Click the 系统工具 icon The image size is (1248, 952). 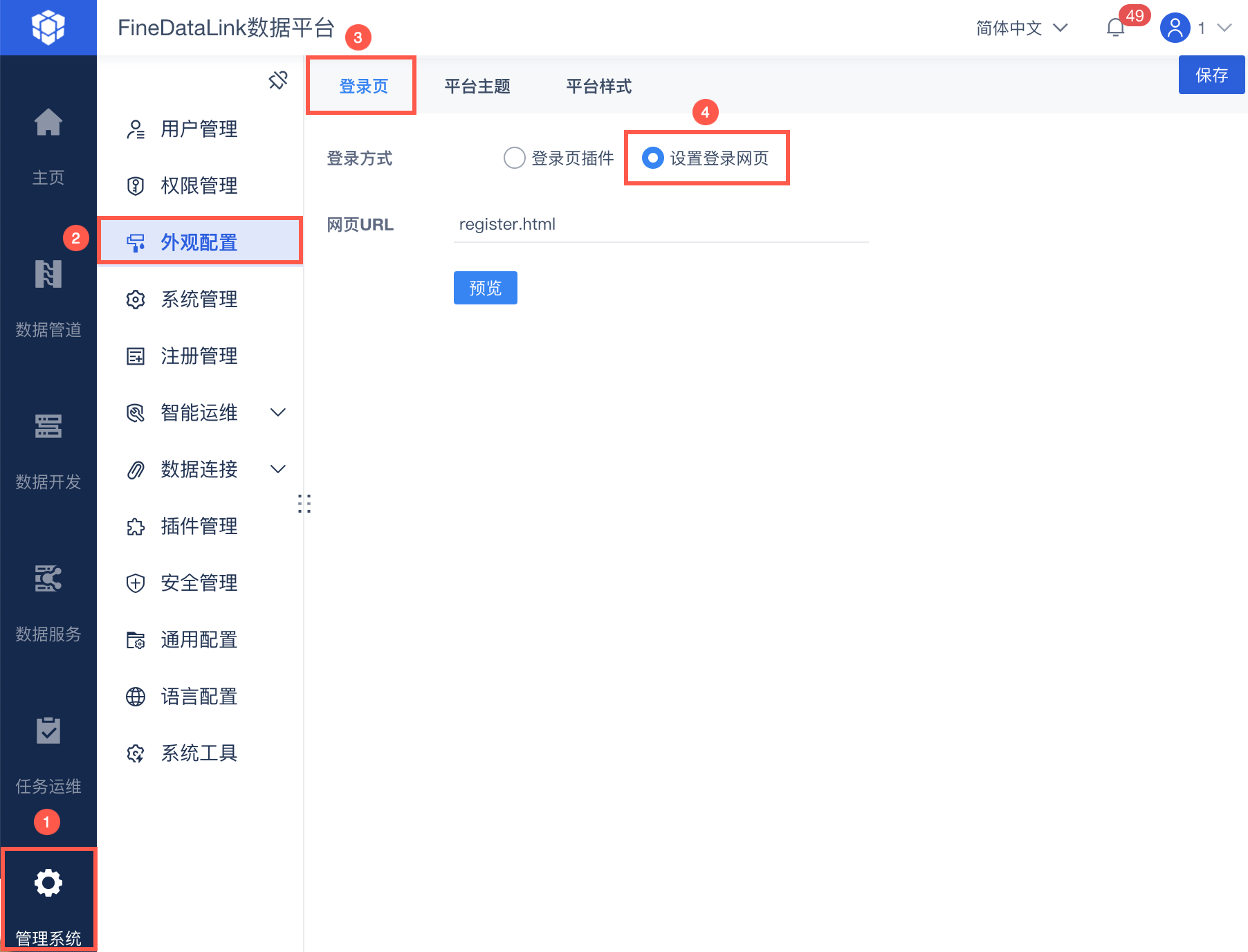point(136,753)
